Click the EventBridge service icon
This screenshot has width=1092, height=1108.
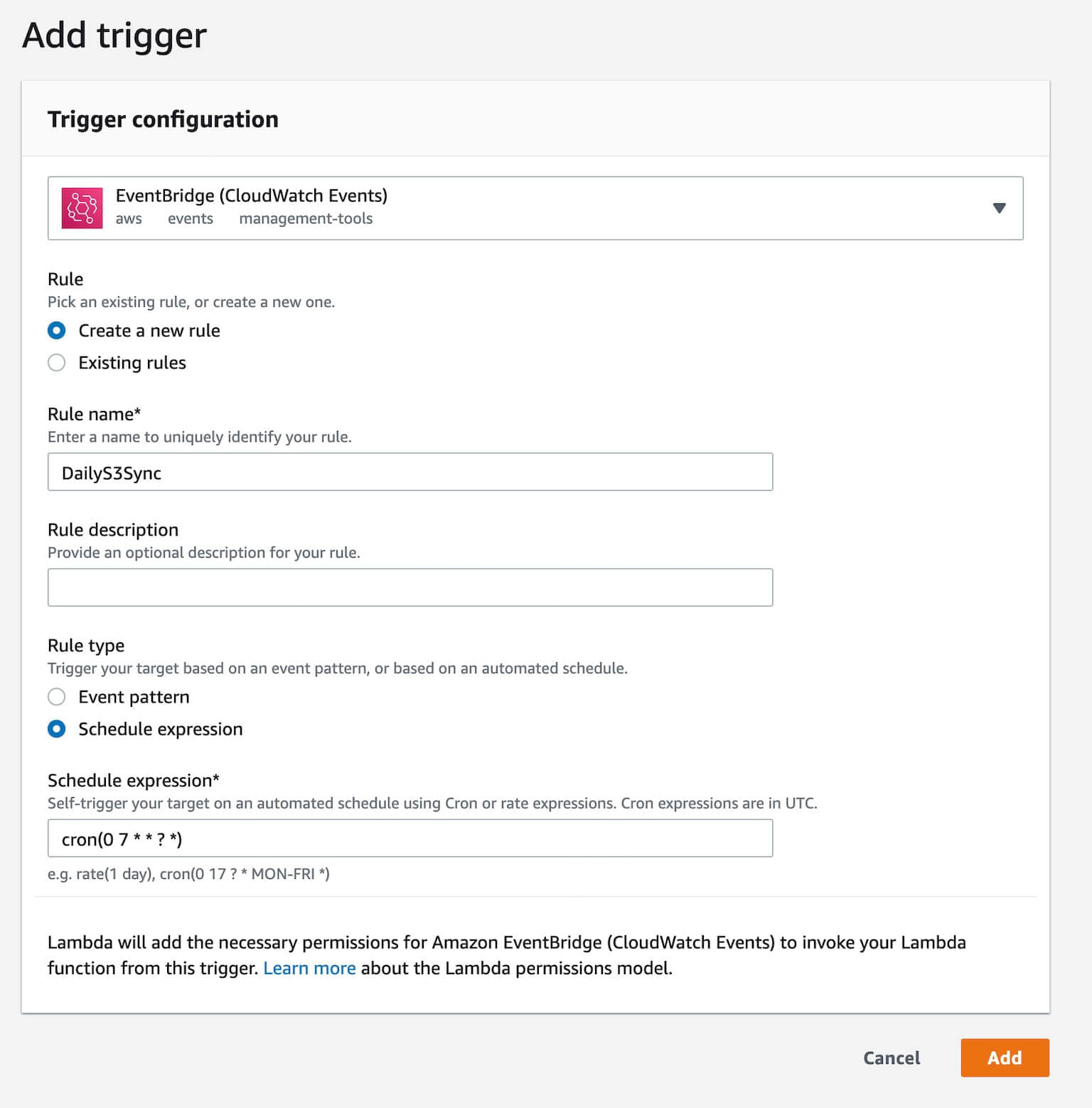pyautogui.click(x=82, y=208)
